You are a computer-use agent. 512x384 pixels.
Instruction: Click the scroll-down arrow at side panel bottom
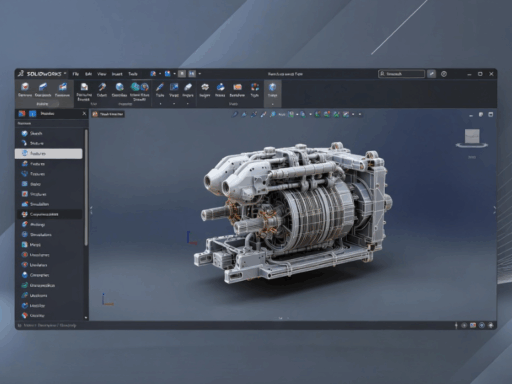pos(86,318)
